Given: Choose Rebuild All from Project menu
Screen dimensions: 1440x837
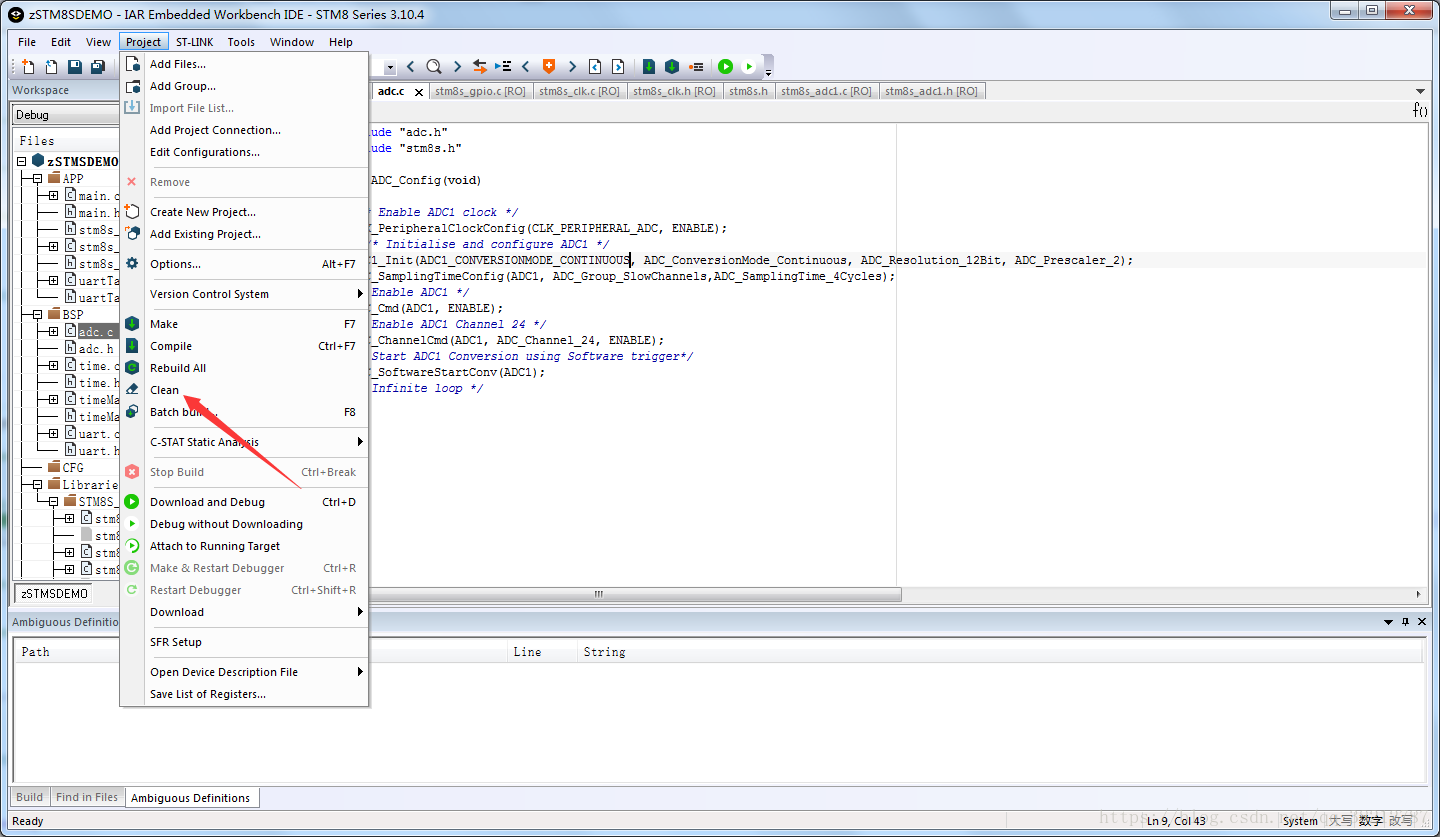Looking at the screenshot, I should 244,368.
